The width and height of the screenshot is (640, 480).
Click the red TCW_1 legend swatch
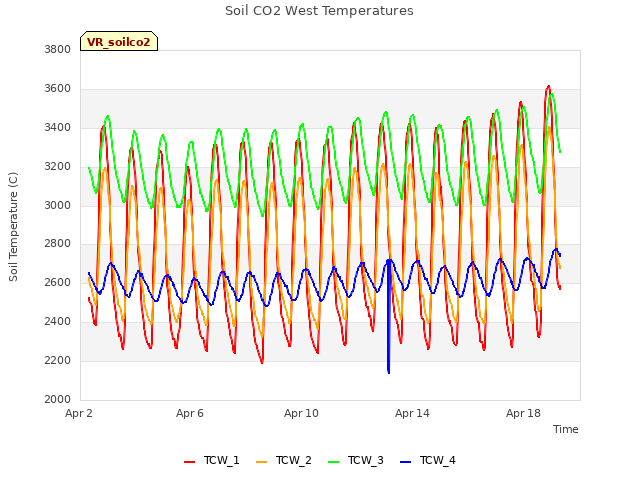[x=189, y=462]
